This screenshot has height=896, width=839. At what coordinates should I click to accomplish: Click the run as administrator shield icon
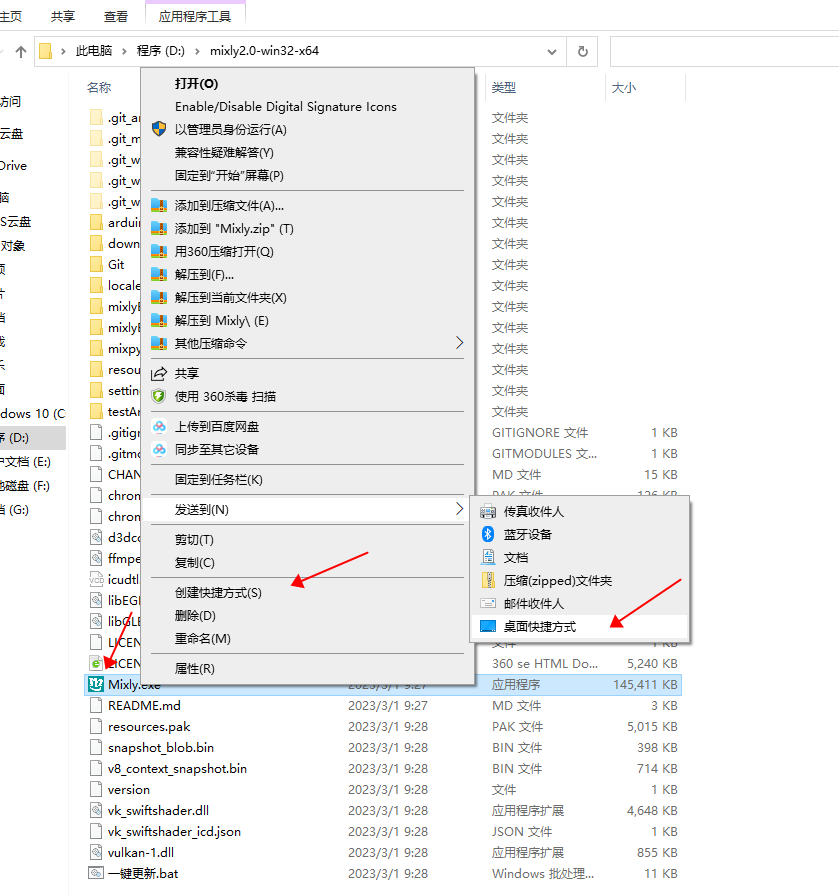pos(158,129)
